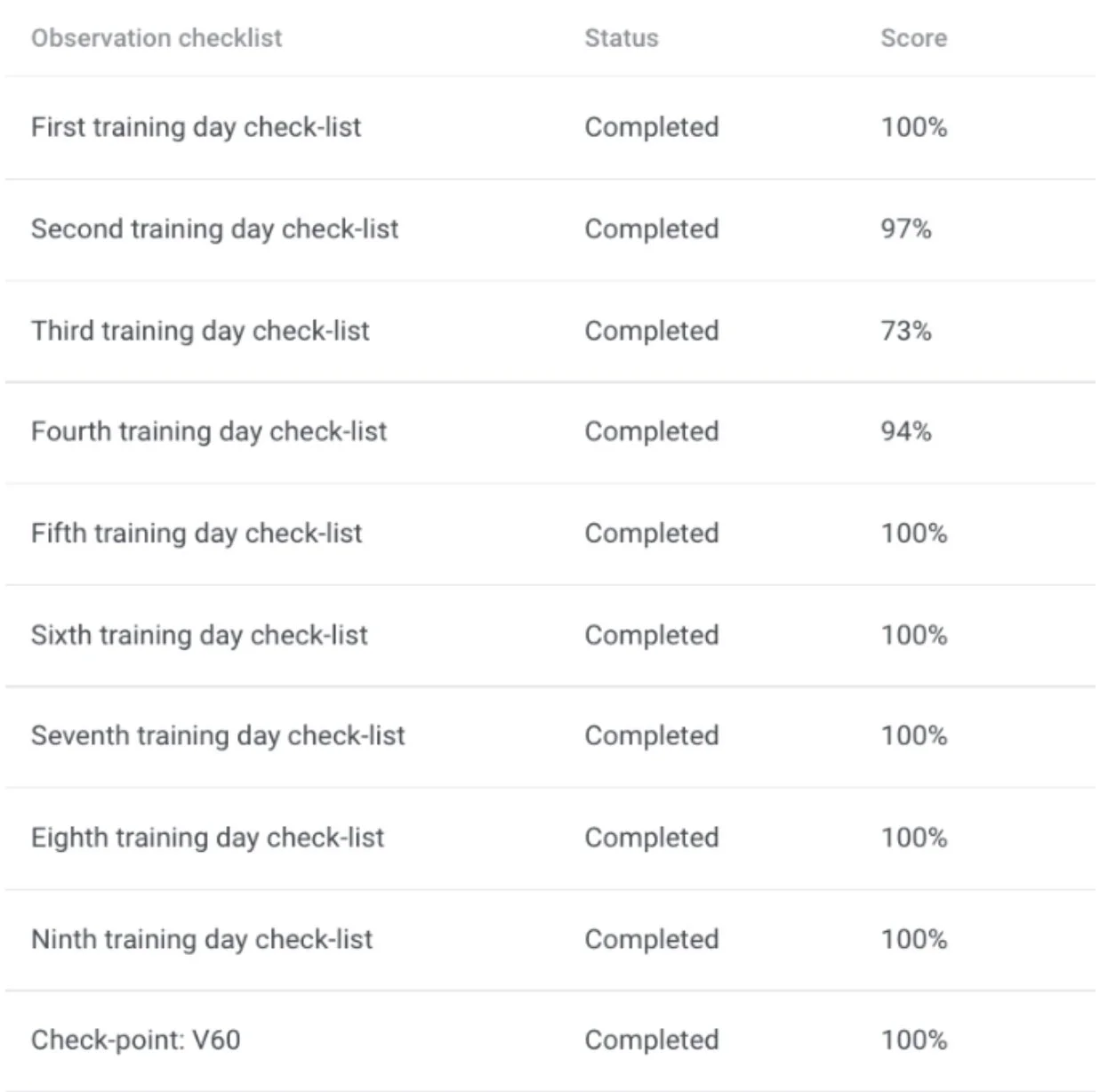Select Seventh training day check-list
Image resolution: width=1108 pixels, height=1092 pixels.
click(x=218, y=736)
